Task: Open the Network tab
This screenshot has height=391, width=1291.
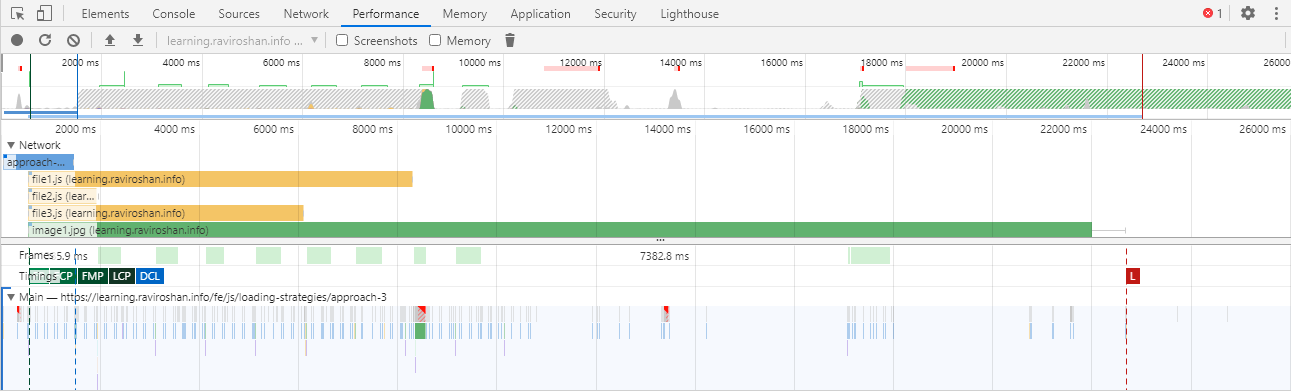Action: tap(306, 14)
